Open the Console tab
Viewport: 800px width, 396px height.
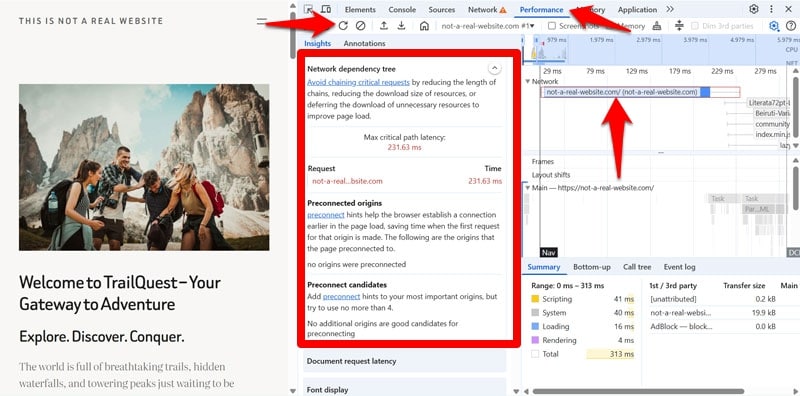[402, 9]
